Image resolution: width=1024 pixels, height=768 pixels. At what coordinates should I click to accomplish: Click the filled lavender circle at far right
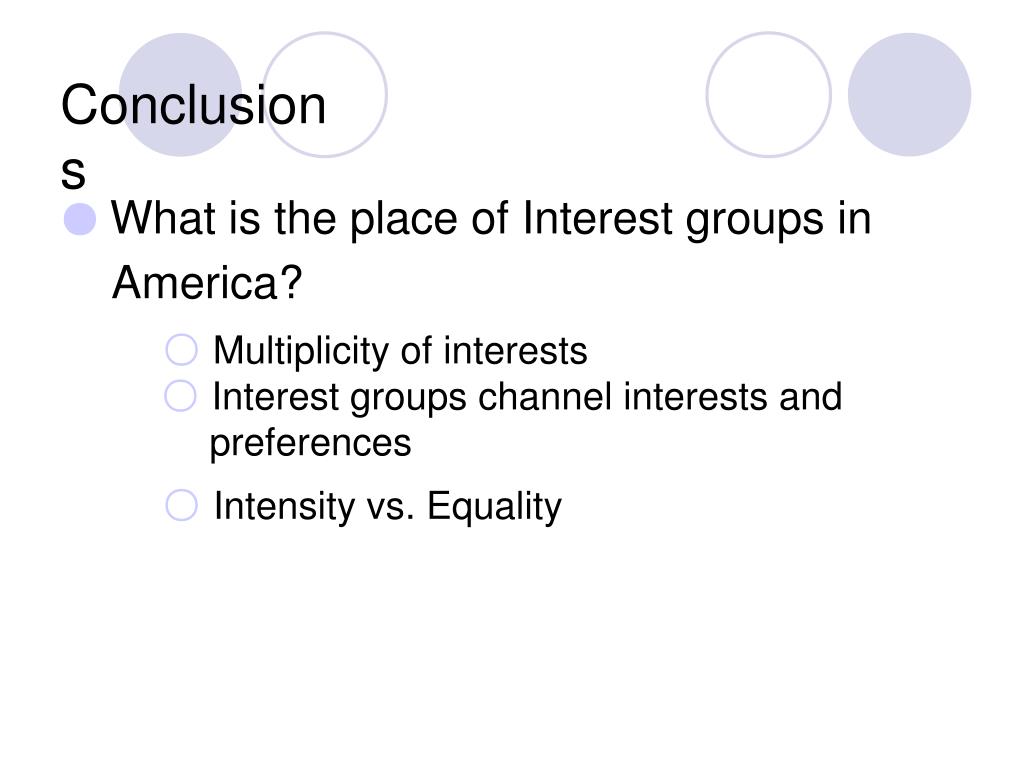(x=909, y=95)
